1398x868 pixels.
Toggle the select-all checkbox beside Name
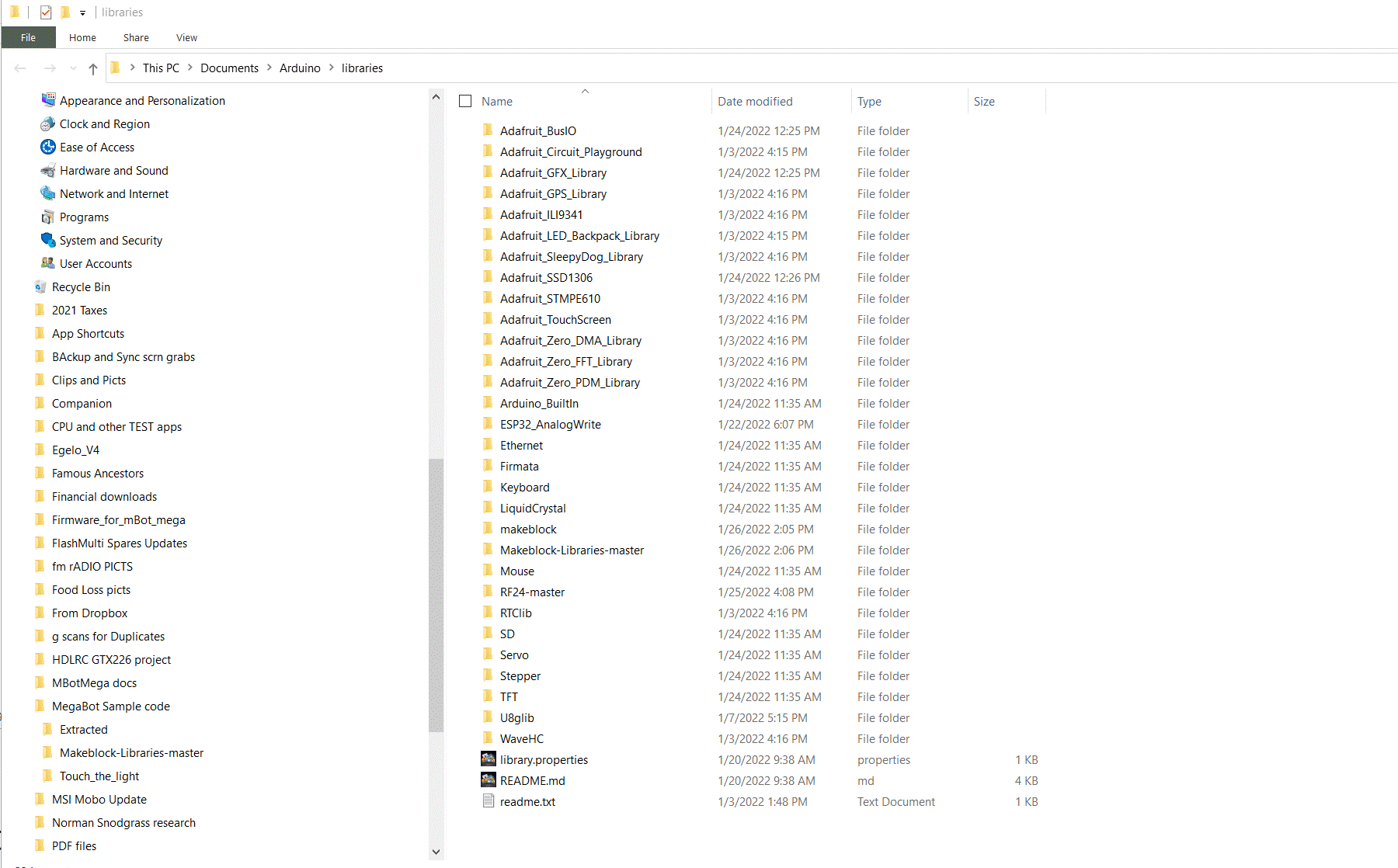[x=465, y=101]
